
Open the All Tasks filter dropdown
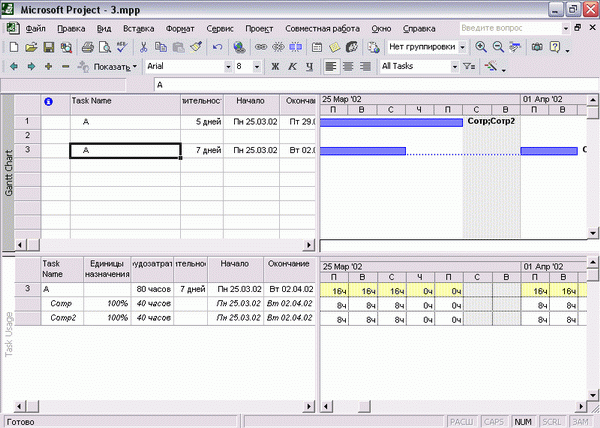(455, 67)
